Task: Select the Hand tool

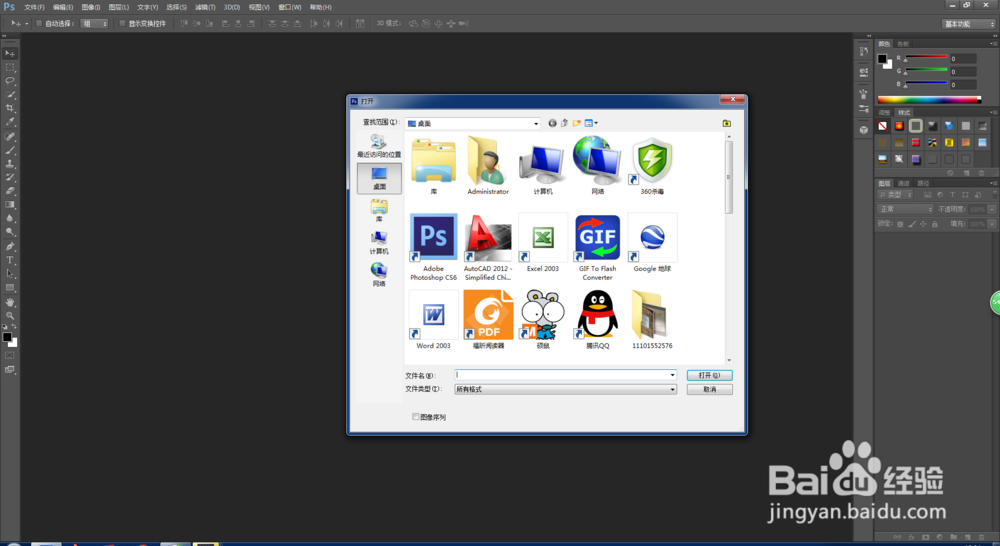Action: (x=10, y=302)
